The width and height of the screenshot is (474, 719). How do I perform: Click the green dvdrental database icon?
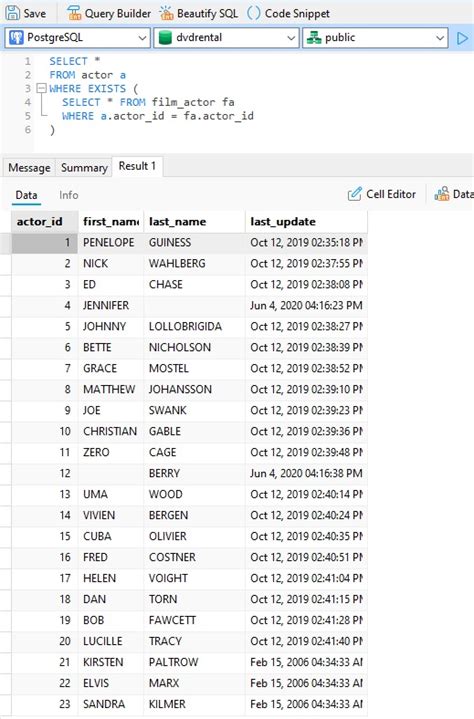point(165,38)
